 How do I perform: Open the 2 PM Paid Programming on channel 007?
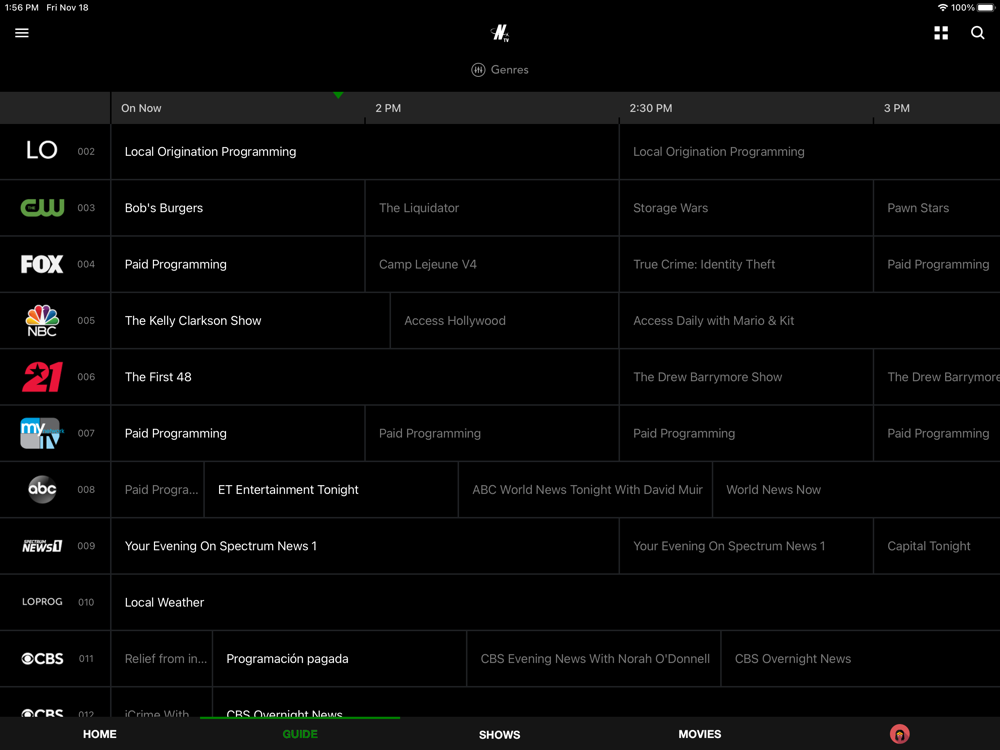(x=492, y=433)
